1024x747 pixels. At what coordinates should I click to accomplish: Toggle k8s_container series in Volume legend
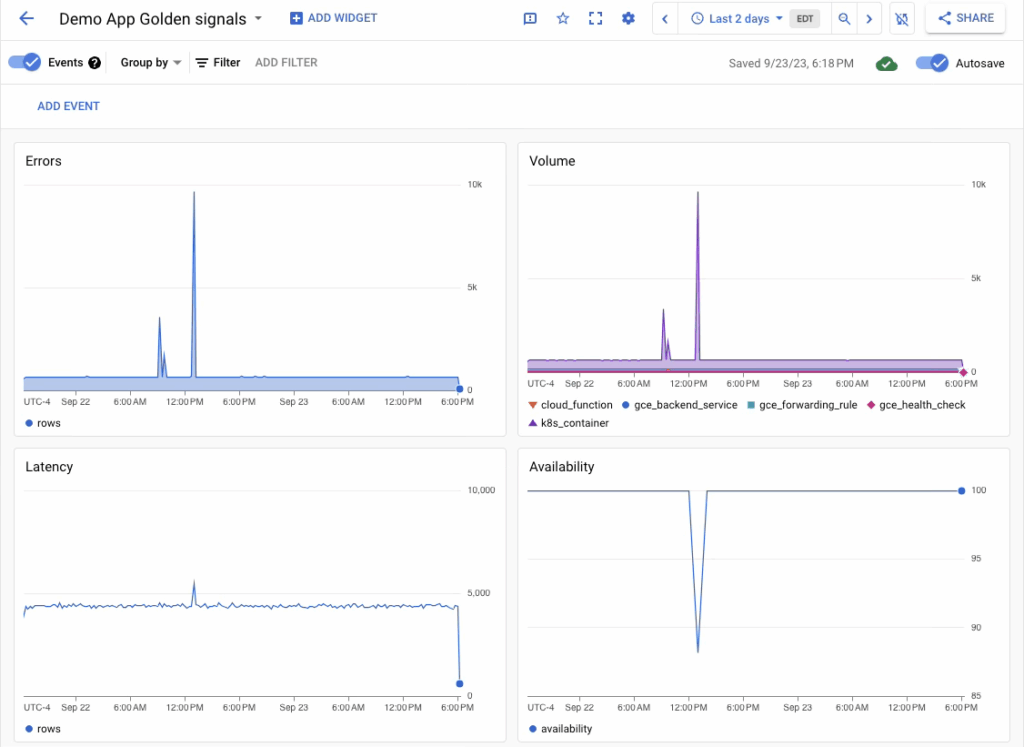click(x=568, y=423)
